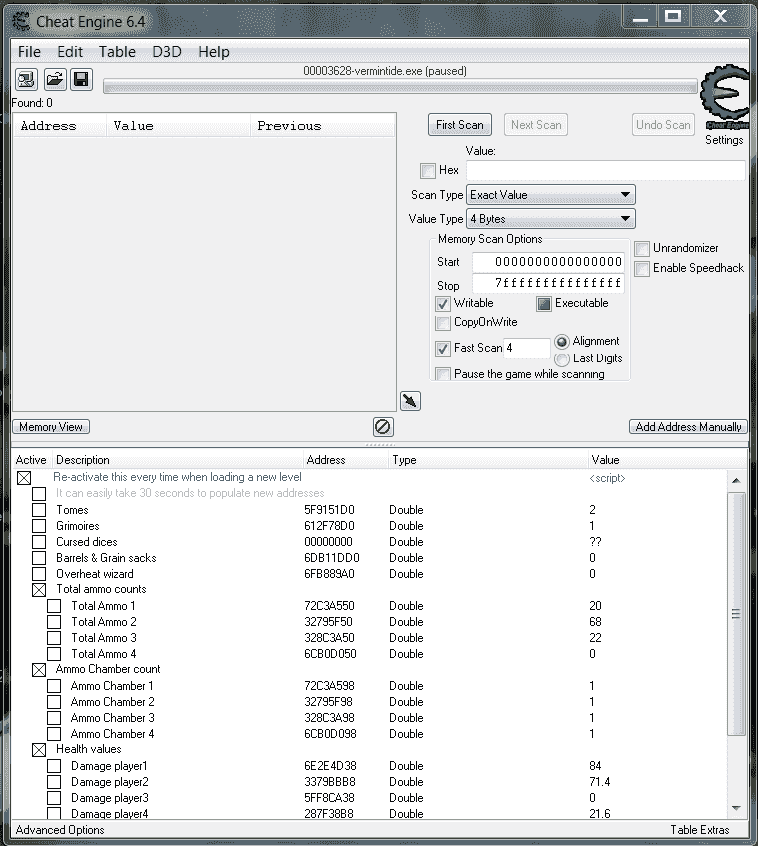Open the D3D menu
This screenshot has height=846, width=758.
tap(167, 52)
